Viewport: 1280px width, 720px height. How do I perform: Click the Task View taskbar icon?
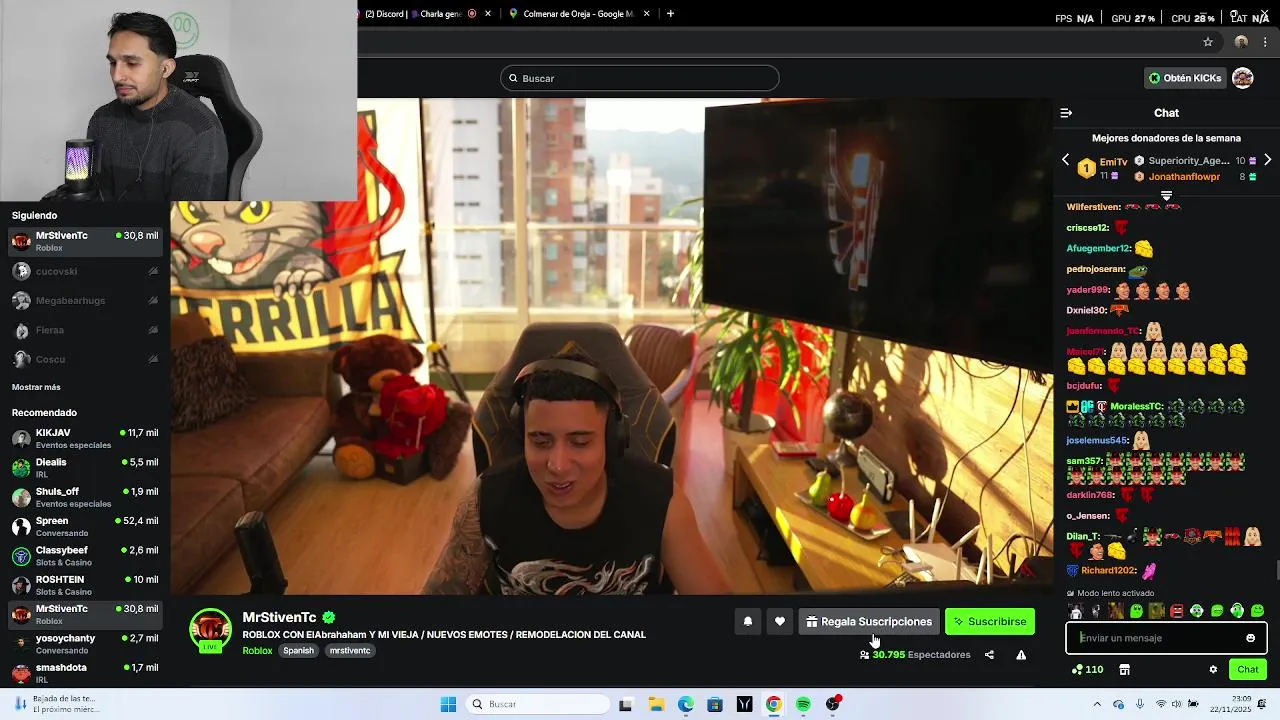(x=626, y=704)
